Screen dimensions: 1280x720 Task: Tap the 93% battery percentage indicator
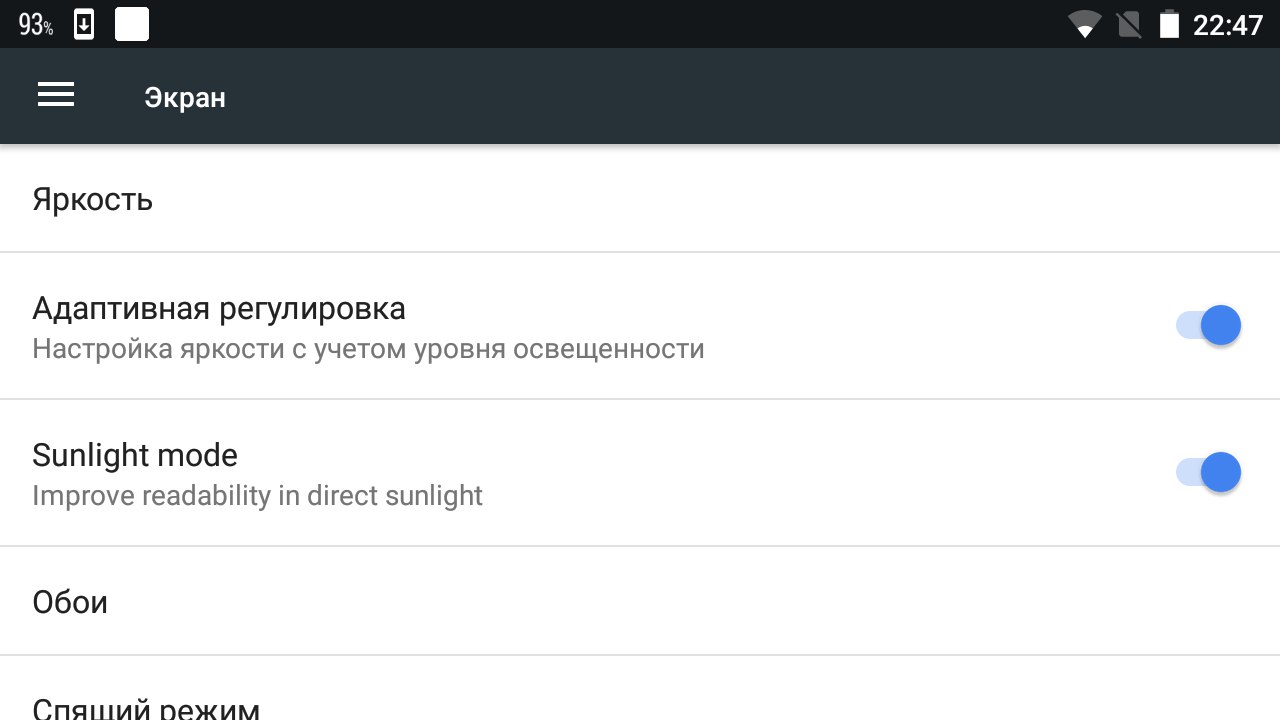[x=36, y=25]
